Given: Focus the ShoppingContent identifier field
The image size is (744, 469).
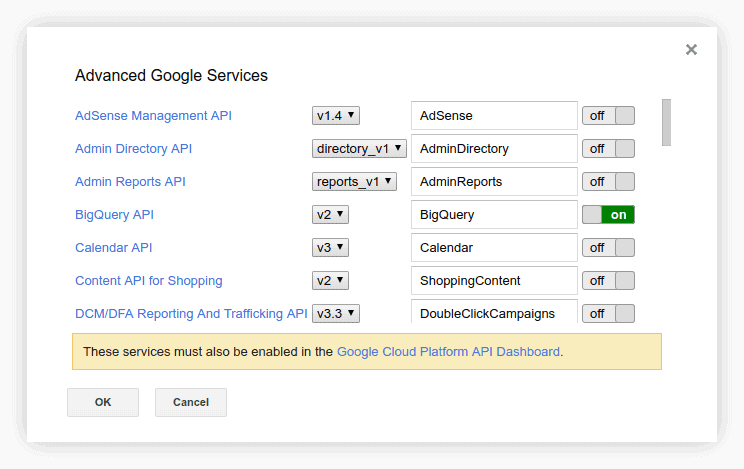Looking at the screenshot, I should [494, 281].
